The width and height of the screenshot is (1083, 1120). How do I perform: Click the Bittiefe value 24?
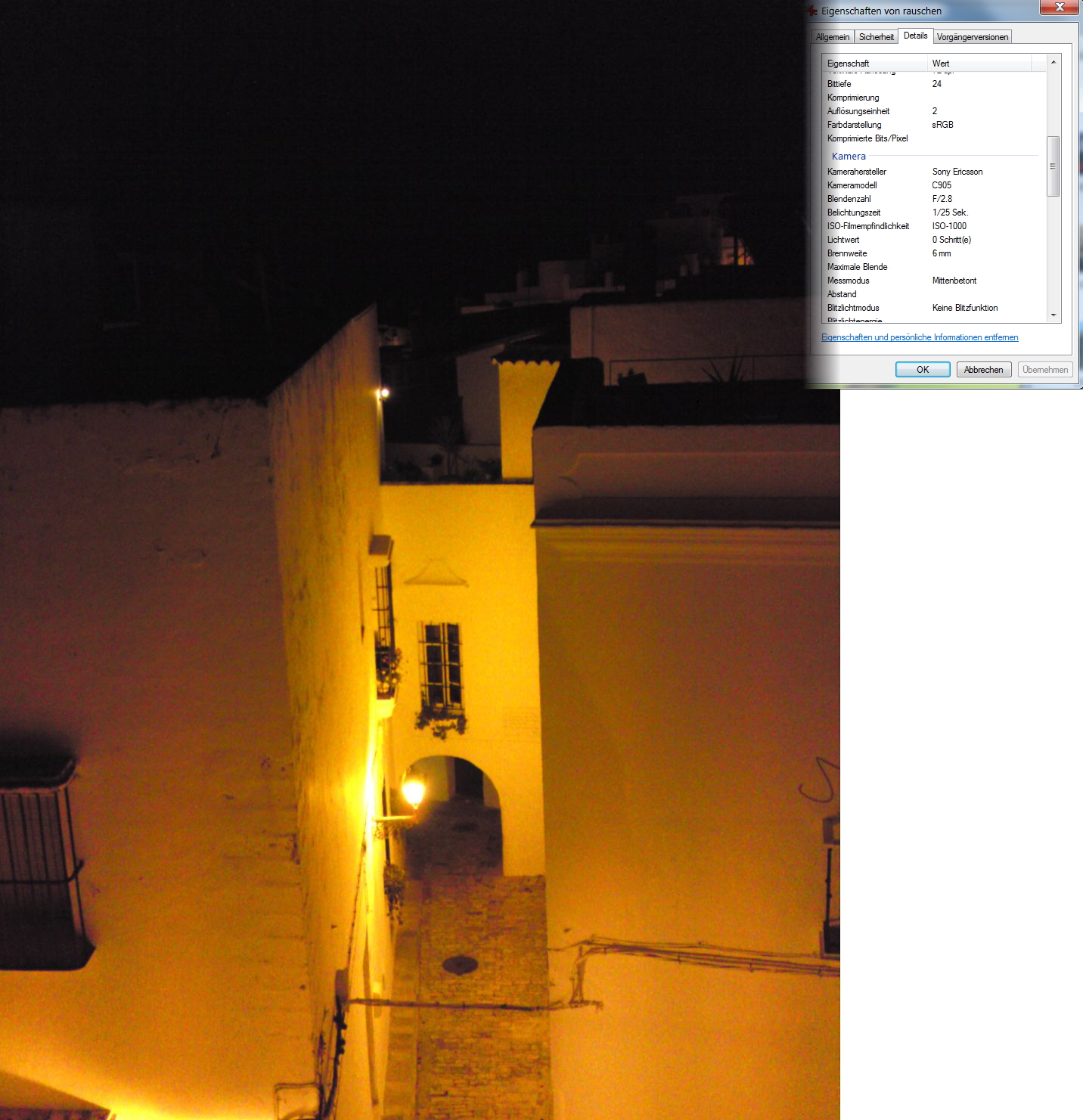pos(937,84)
